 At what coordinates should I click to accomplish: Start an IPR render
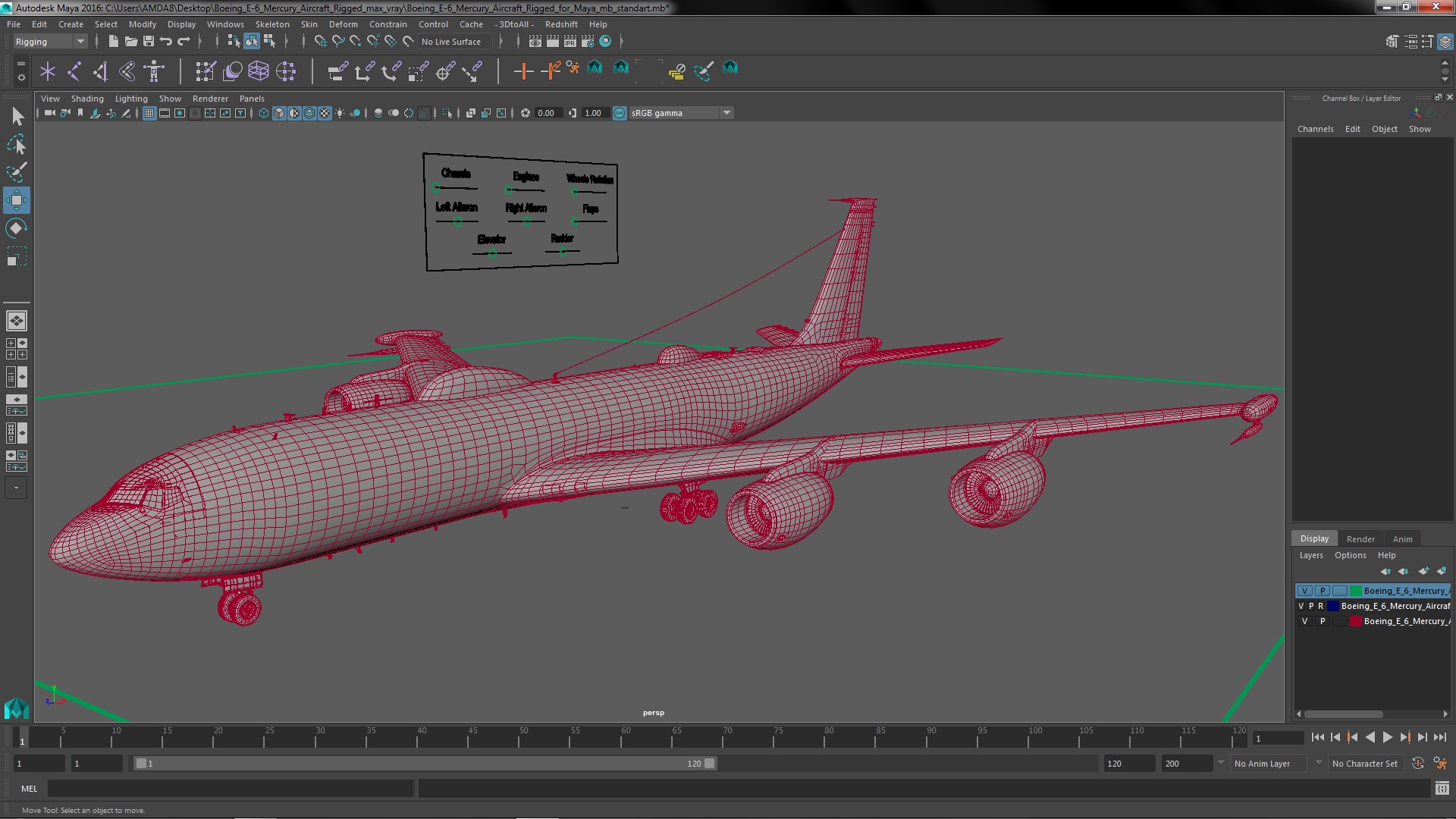click(x=570, y=42)
